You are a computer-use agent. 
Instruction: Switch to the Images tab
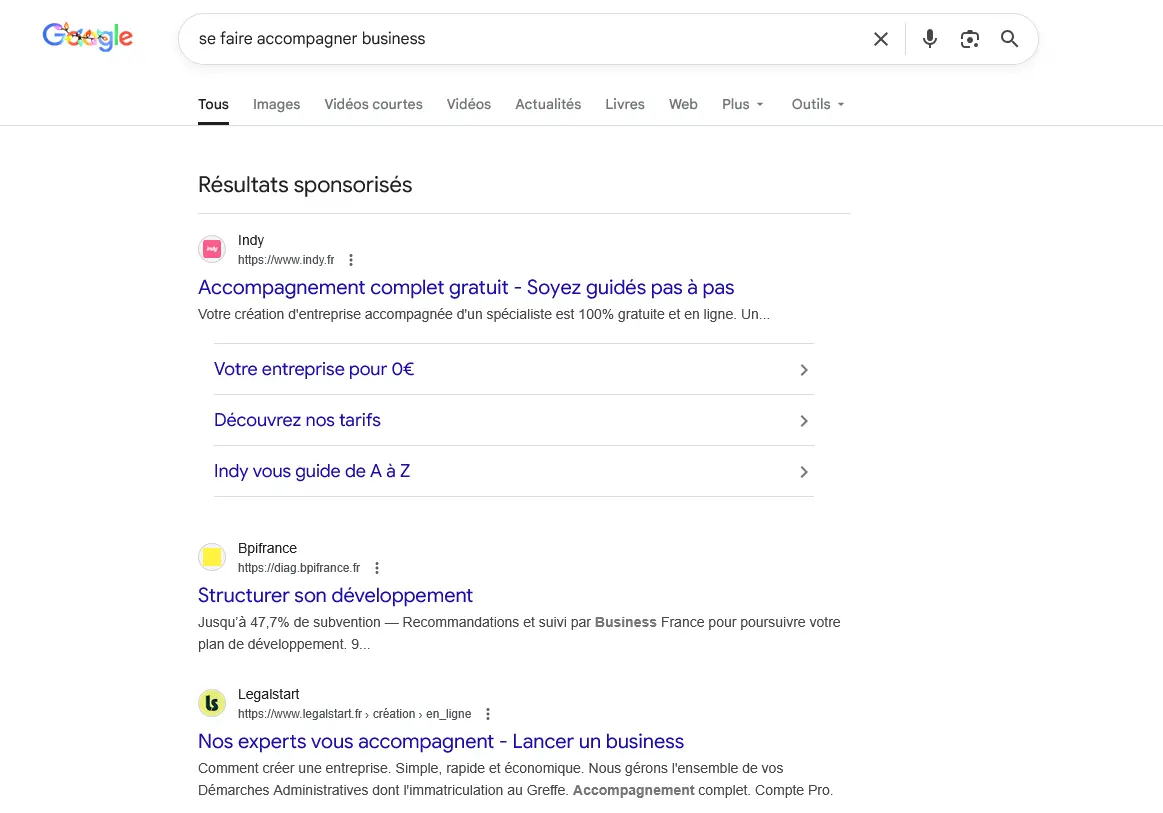[276, 104]
